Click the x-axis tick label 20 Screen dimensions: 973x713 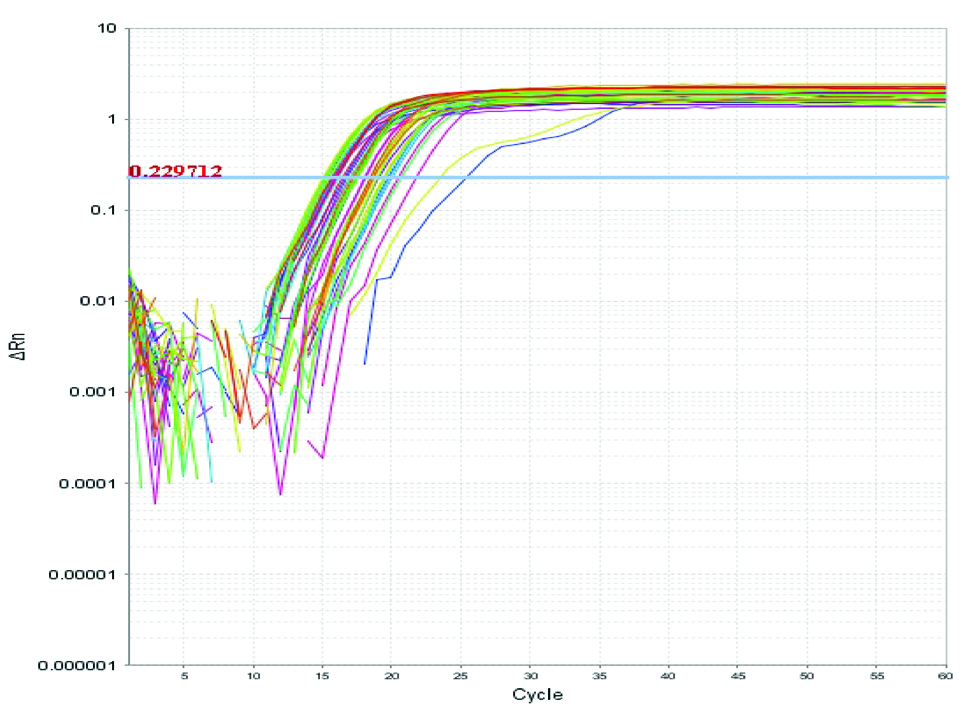[392, 677]
